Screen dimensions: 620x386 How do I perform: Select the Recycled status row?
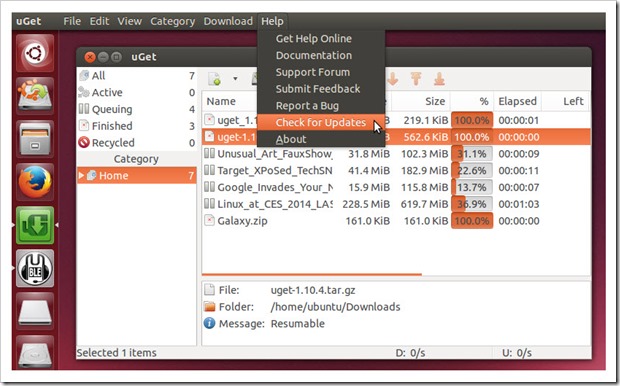(137, 142)
